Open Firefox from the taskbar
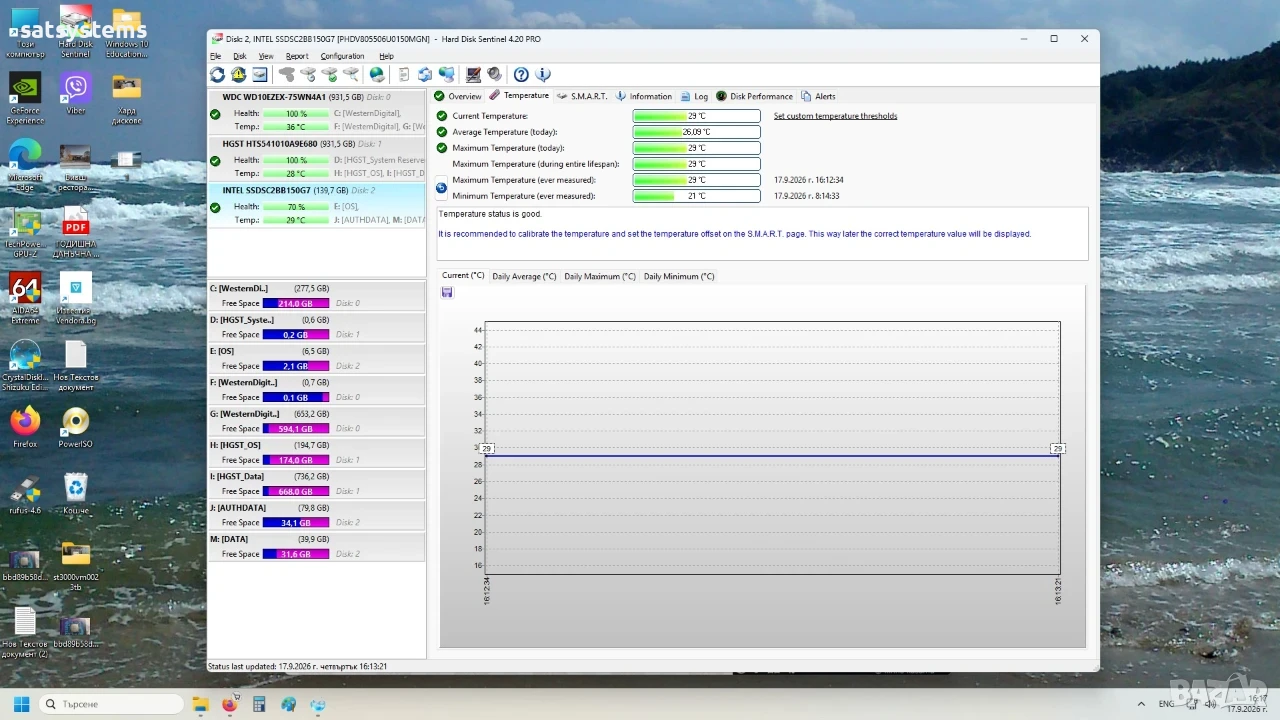1280x720 pixels. tap(229, 704)
